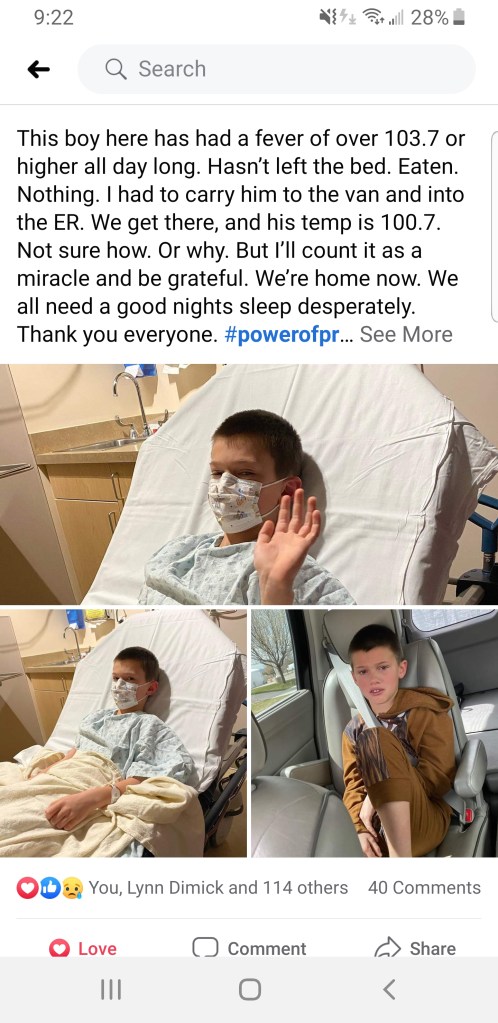Tap the heart Love reaction icon
The height and width of the screenshot is (1023, 498).
click(59, 948)
